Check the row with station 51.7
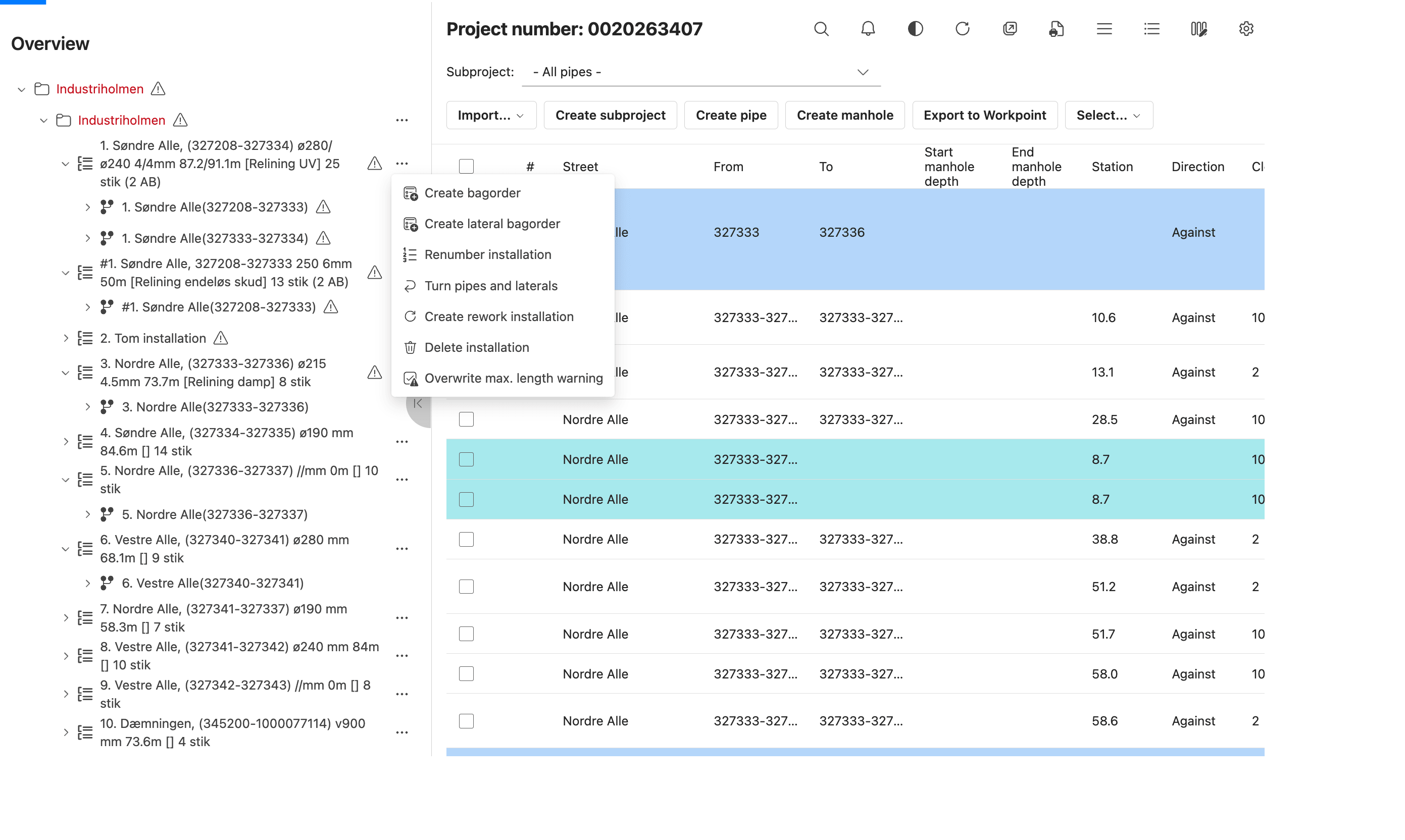Image resolution: width=1405 pixels, height=840 pixels. click(x=466, y=634)
